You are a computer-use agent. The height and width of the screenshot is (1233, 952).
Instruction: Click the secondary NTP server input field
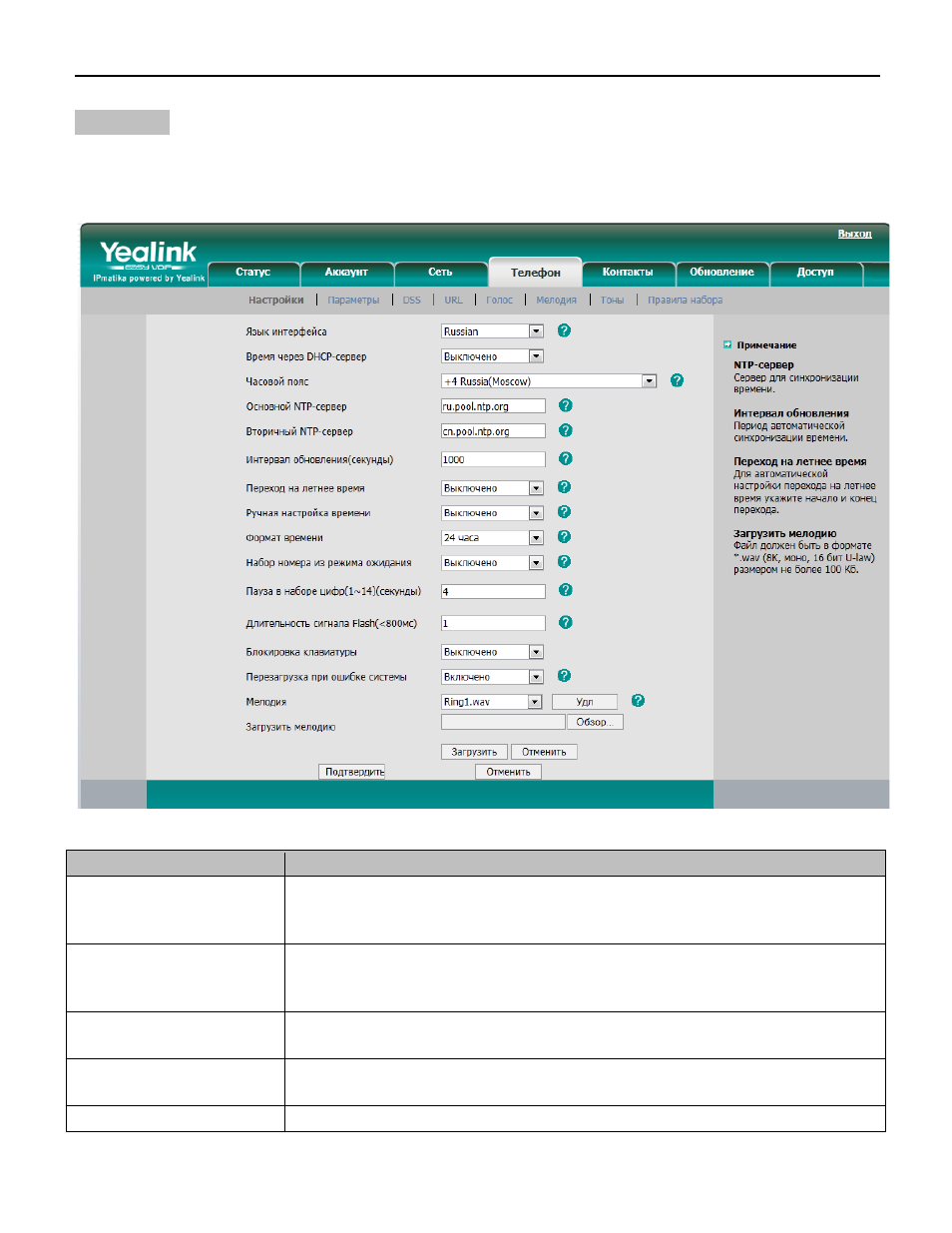click(x=493, y=431)
